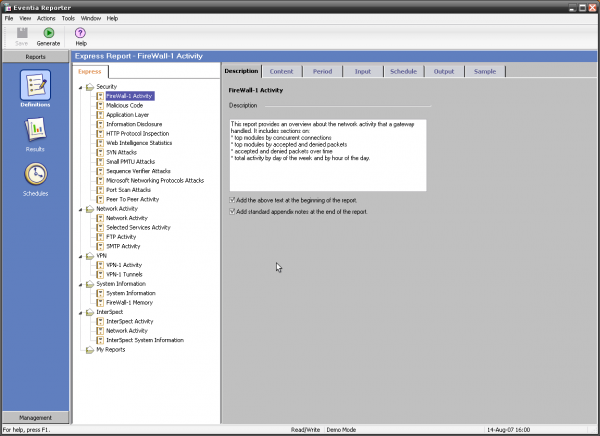Select Microsoft Networking Protocols Attacks report
This screenshot has height=436, width=600.
pos(155,180)
